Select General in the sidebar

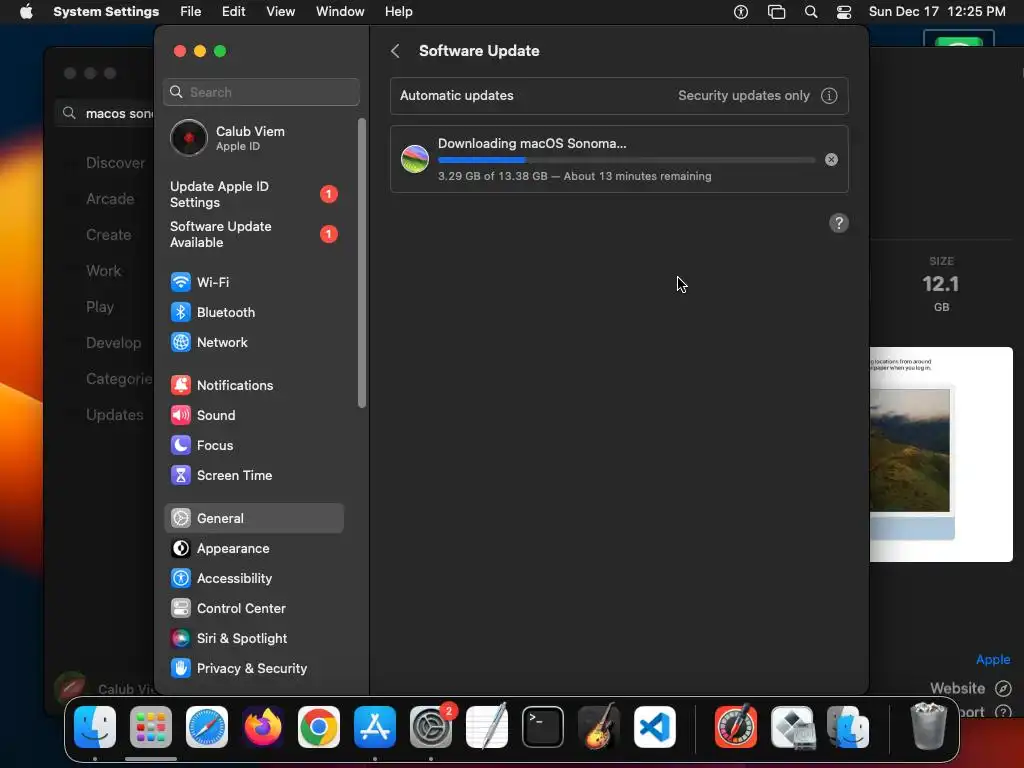coord(253,519)
